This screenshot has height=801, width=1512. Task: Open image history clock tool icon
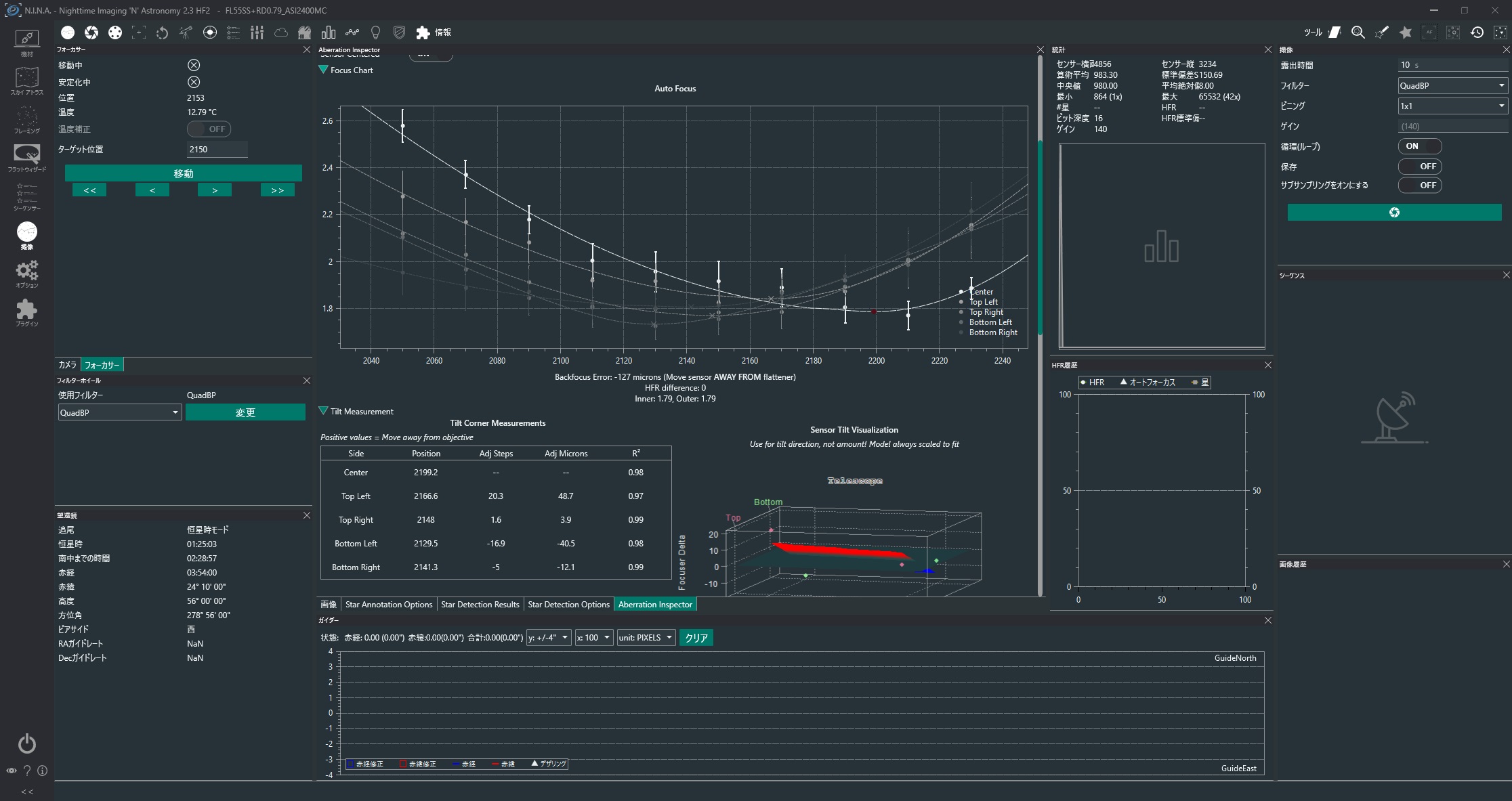point(1477,33)
